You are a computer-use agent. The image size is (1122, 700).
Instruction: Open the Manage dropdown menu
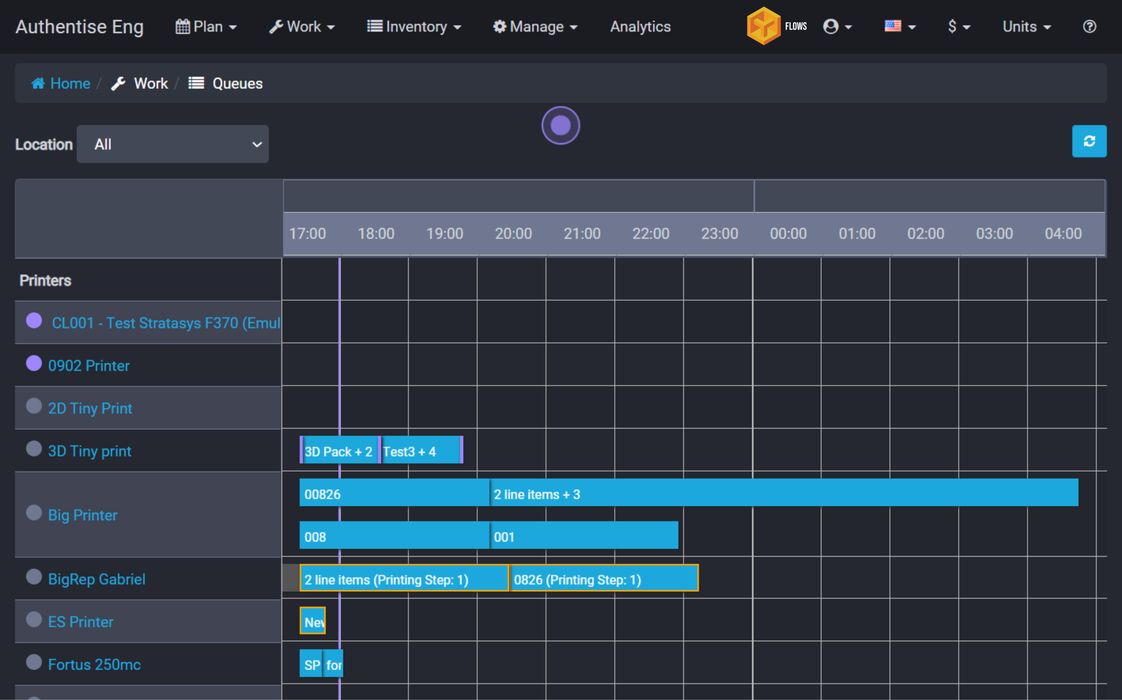535,27
